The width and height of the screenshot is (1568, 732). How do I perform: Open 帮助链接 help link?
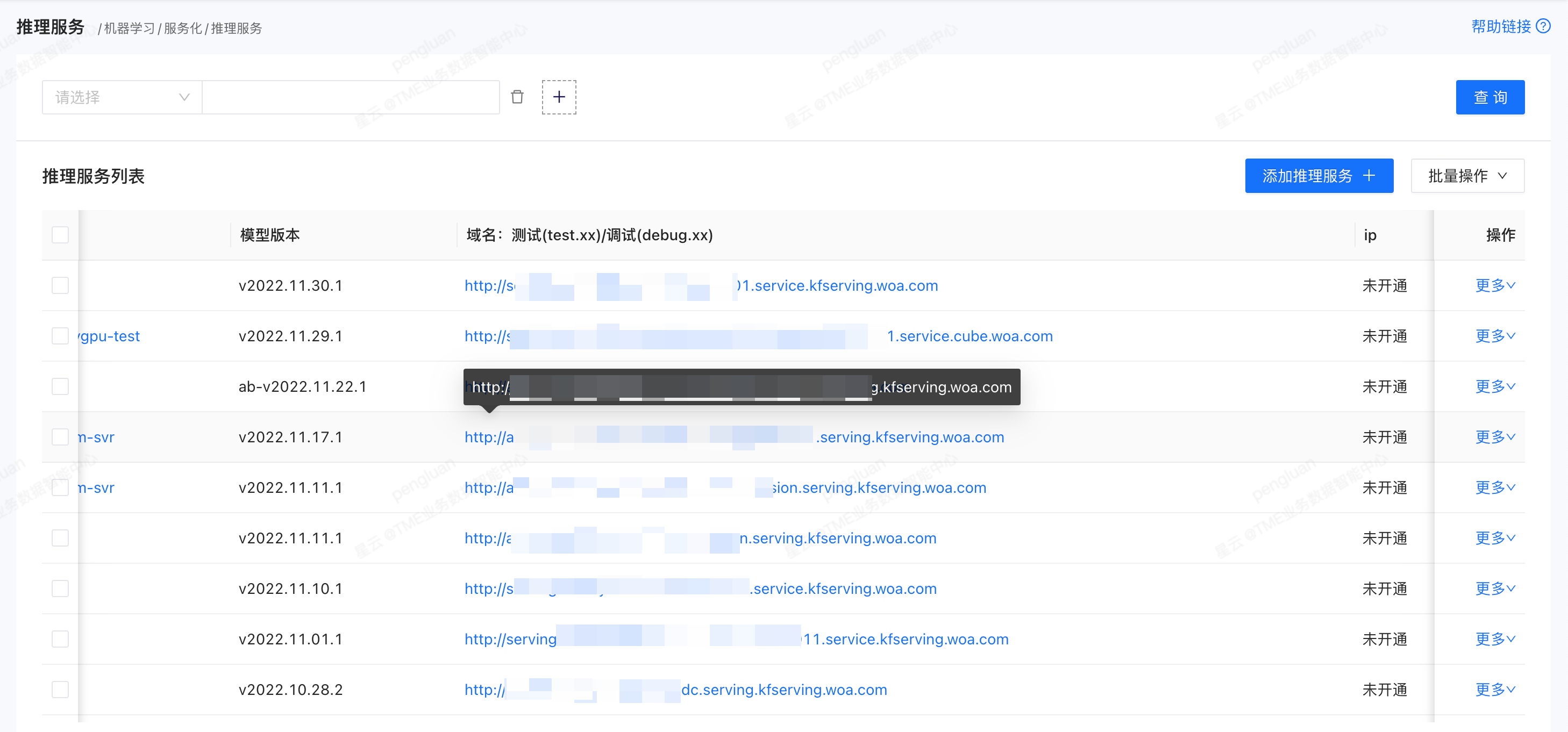(1500, 26)
